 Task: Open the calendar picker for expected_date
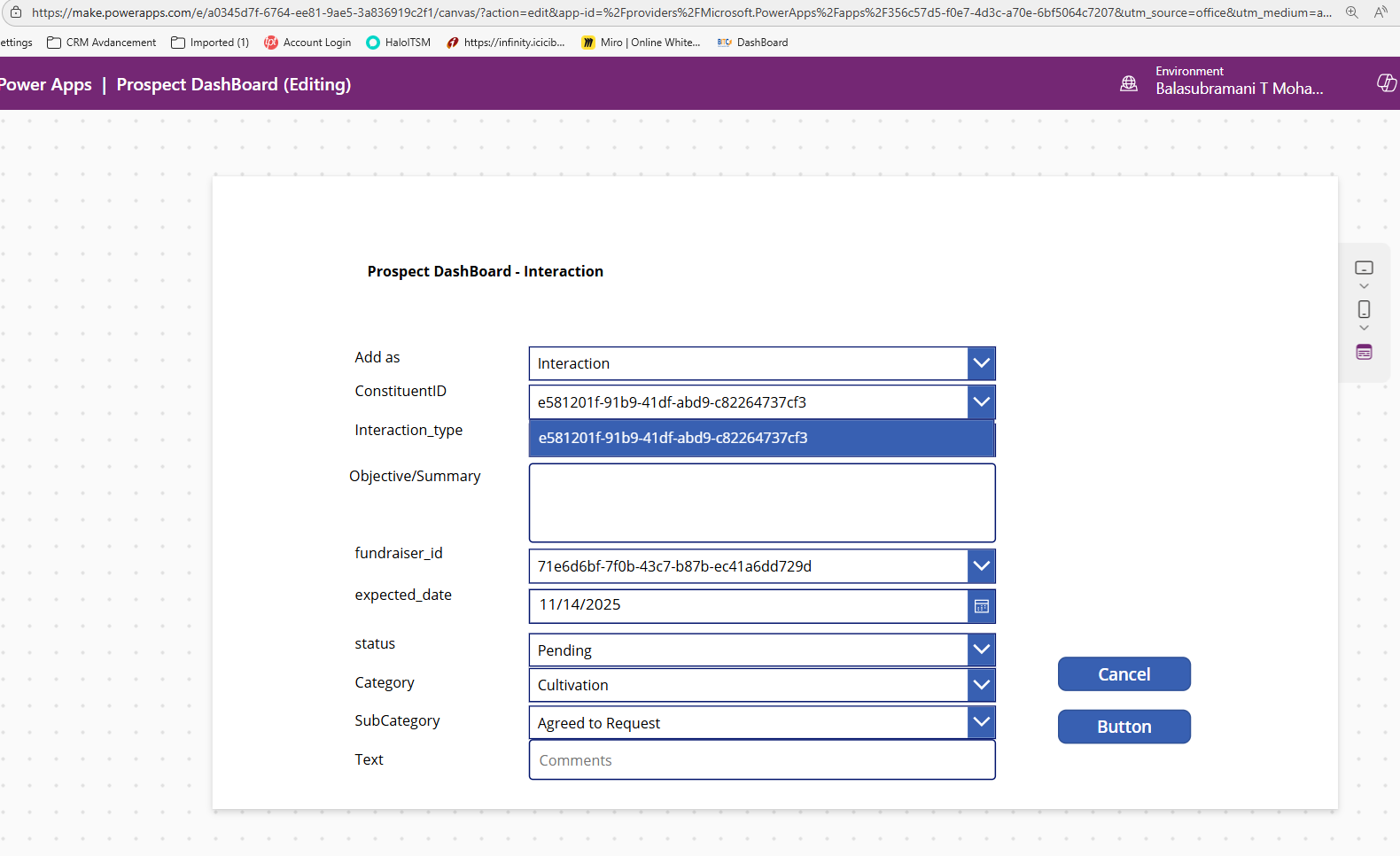coord(981,606)
